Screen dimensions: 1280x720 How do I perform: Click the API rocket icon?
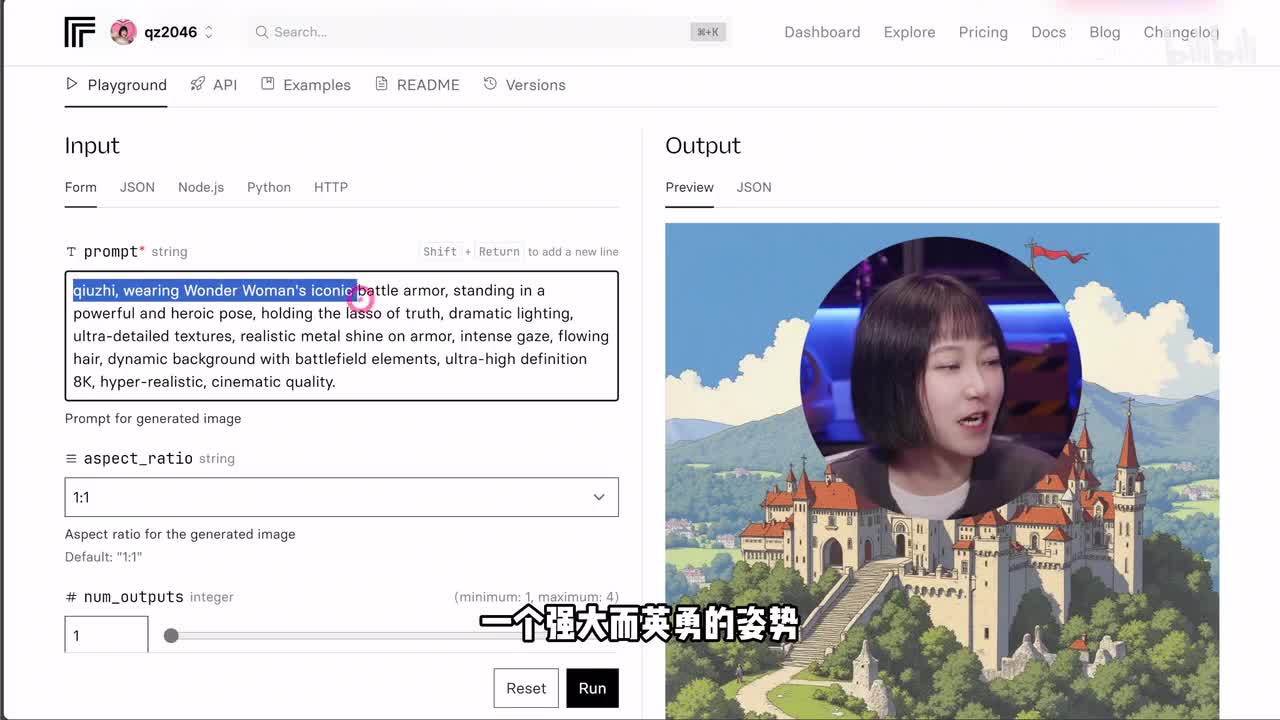[x=198, y=84]
